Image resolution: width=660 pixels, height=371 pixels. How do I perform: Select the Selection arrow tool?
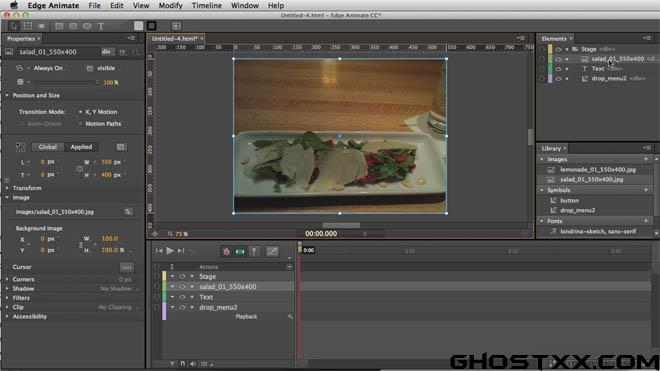pos(13,26)
